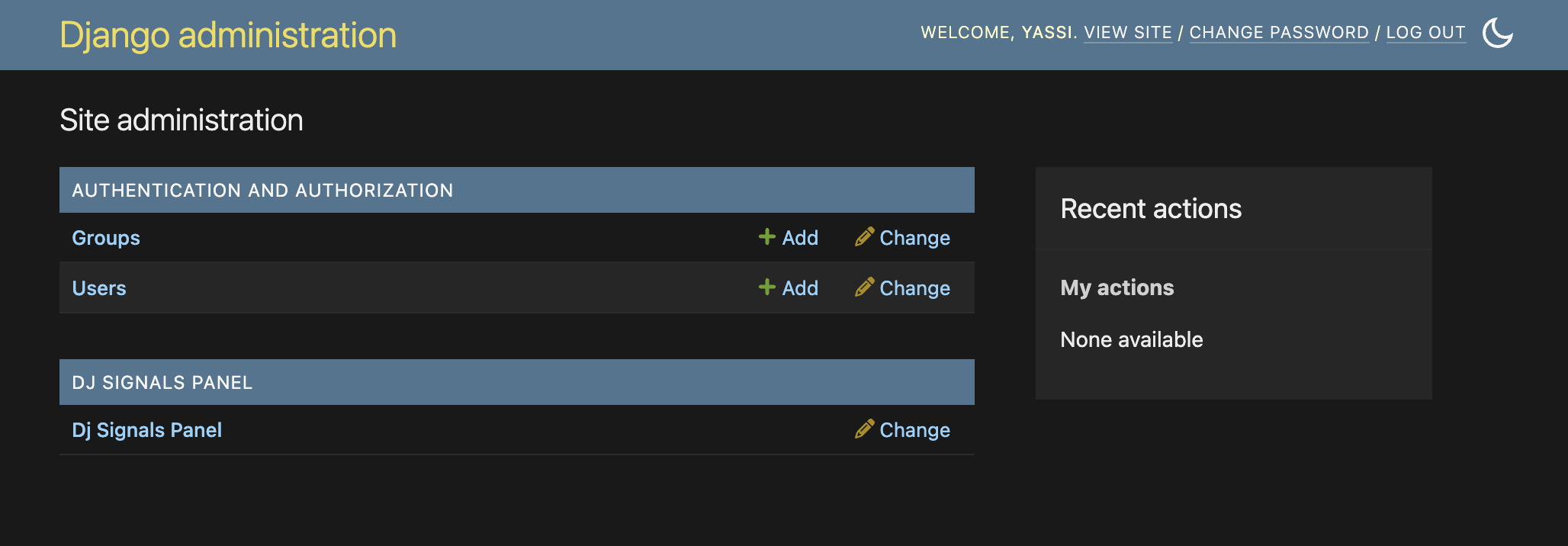Open the Dj Signals Panel model link
Viewport: 1568px width, 546px height.
[146, 430]
